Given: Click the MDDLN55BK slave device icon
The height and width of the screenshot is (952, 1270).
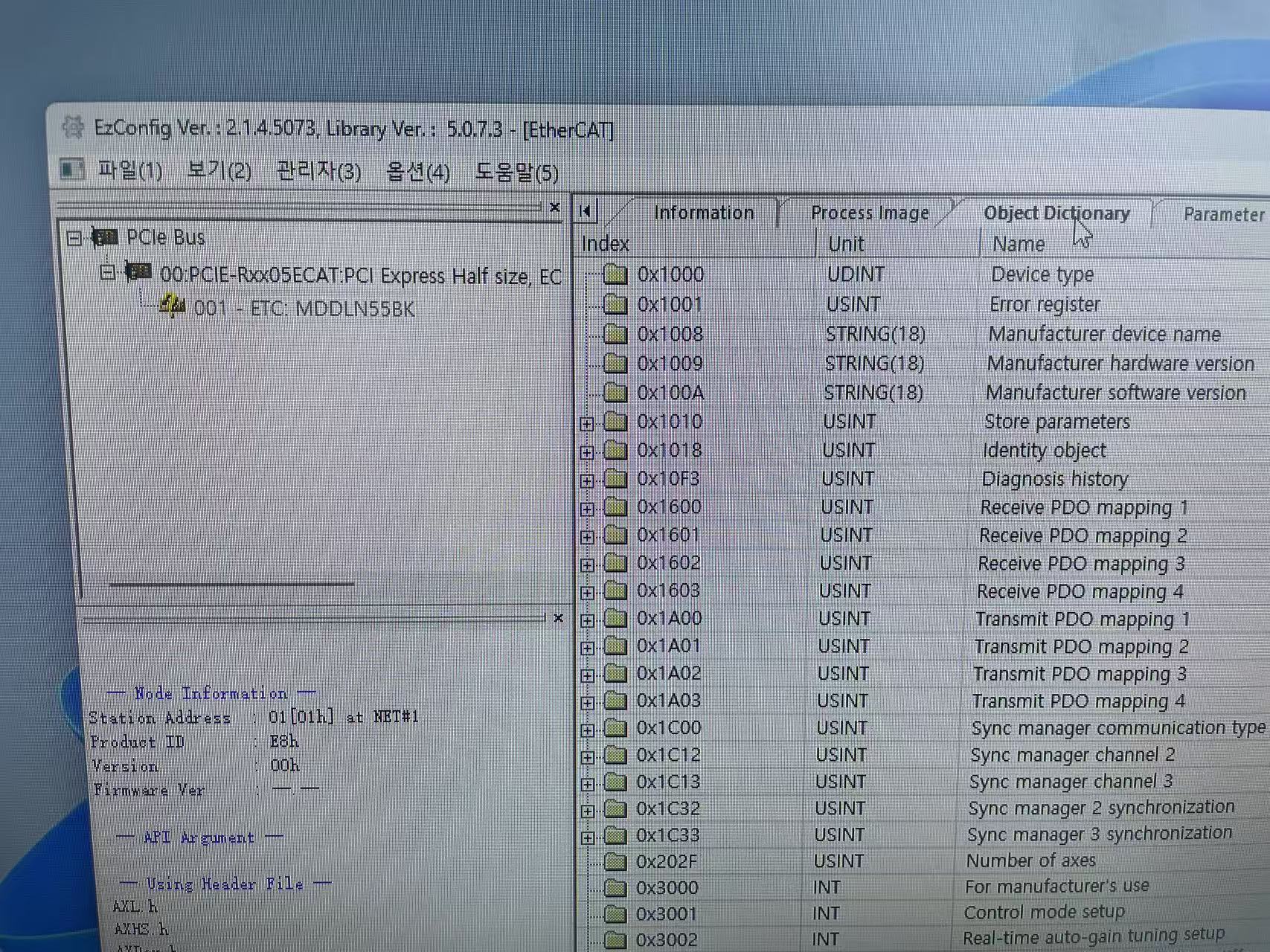Looking at the screenshot, I should coord(172,306).
